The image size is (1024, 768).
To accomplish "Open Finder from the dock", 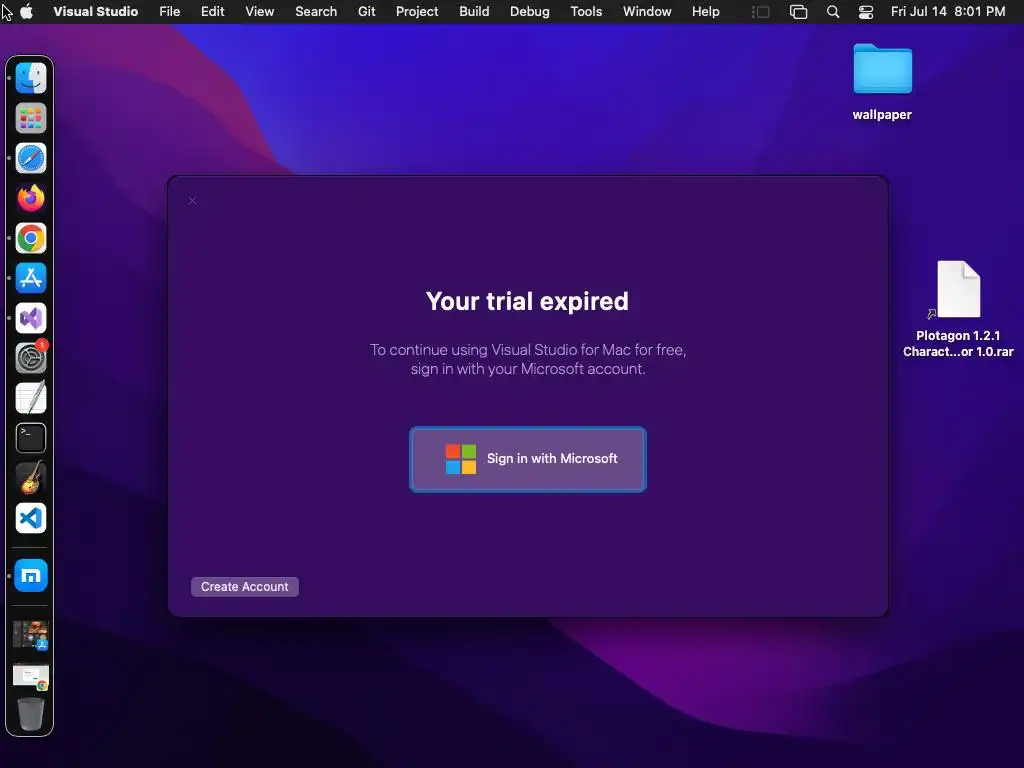I will (31, 78).
